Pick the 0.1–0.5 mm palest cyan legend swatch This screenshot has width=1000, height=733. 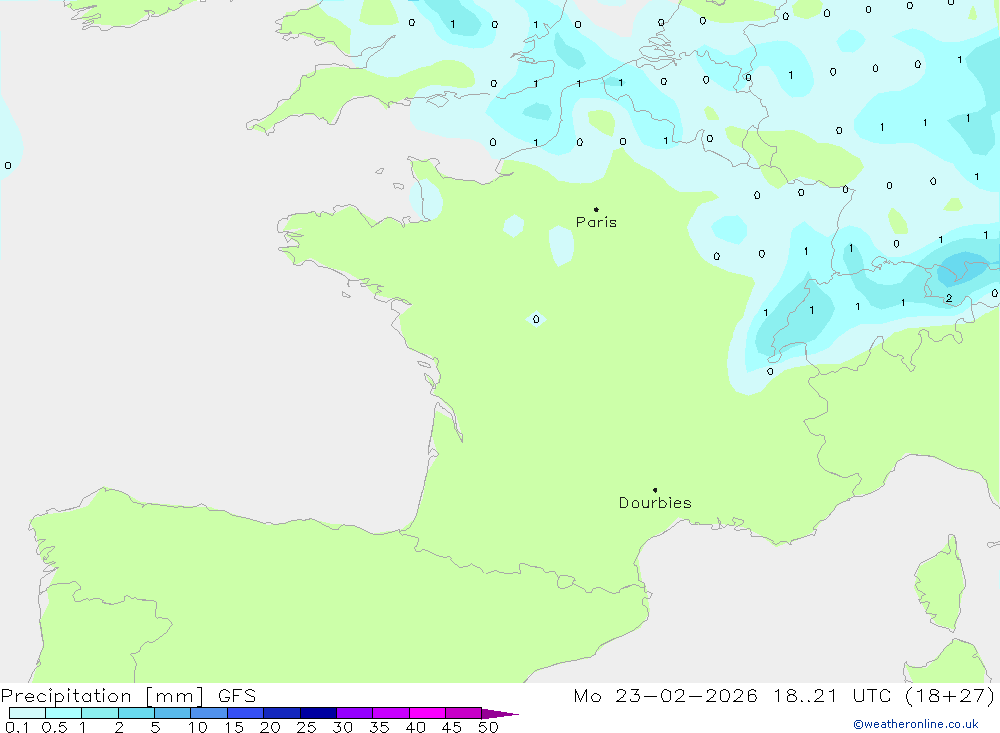(x=27, y=713)
